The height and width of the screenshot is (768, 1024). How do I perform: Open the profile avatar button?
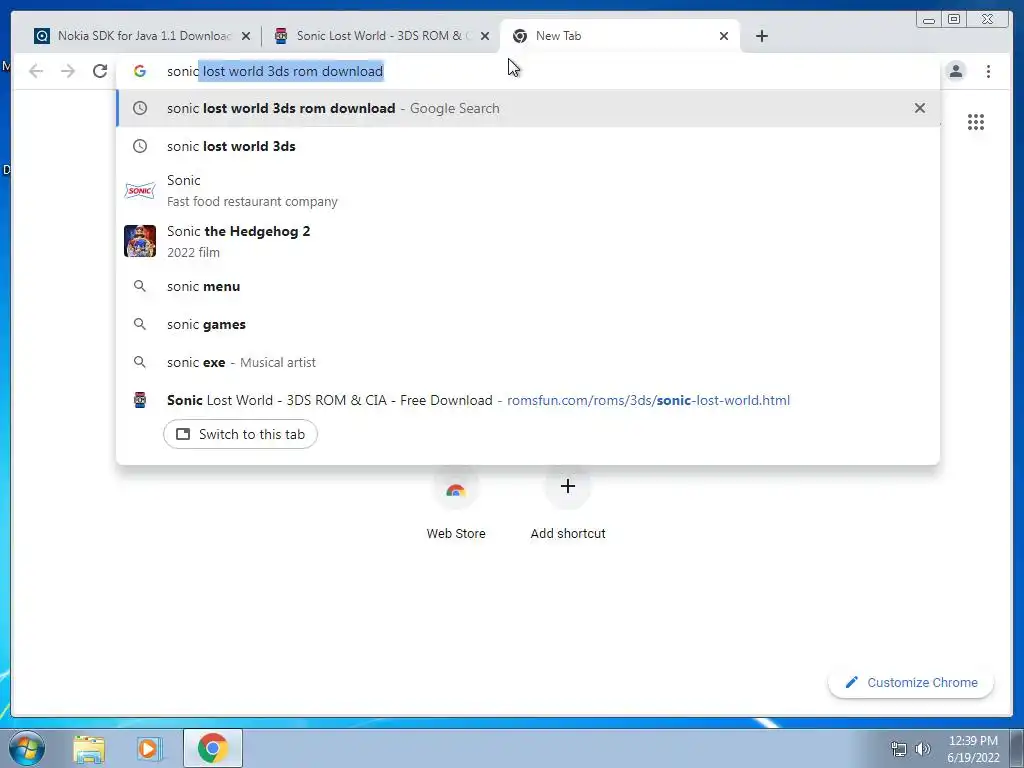tap(955, 71)
